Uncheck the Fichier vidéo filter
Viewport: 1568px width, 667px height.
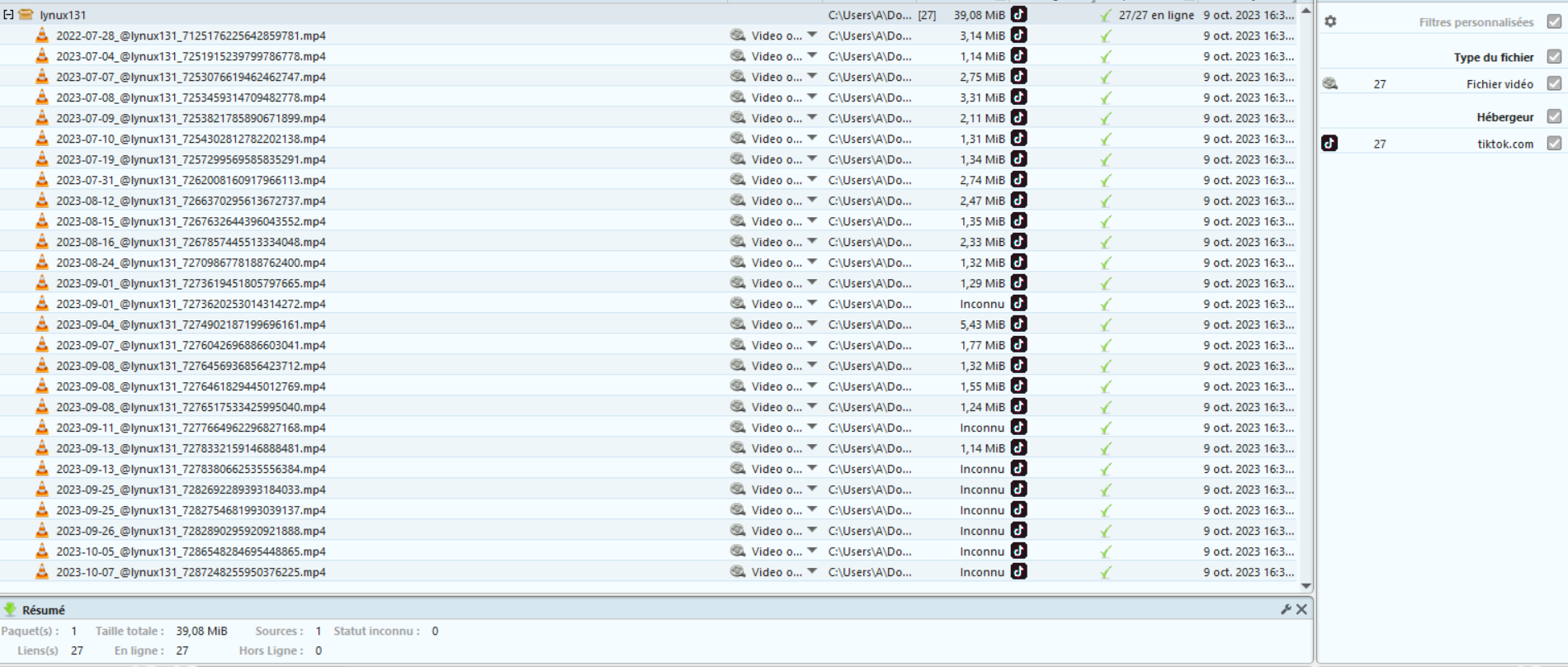click(1555, 83)
